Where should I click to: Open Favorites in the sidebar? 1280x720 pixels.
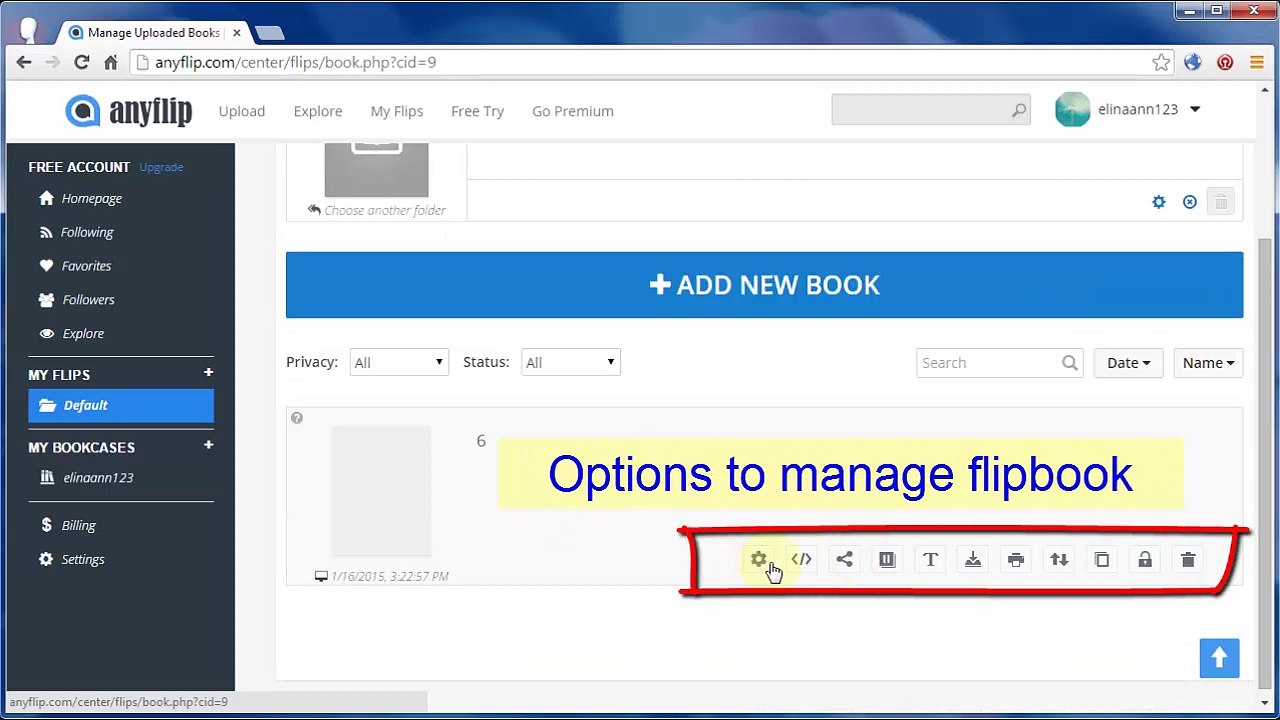coord(86,266)
